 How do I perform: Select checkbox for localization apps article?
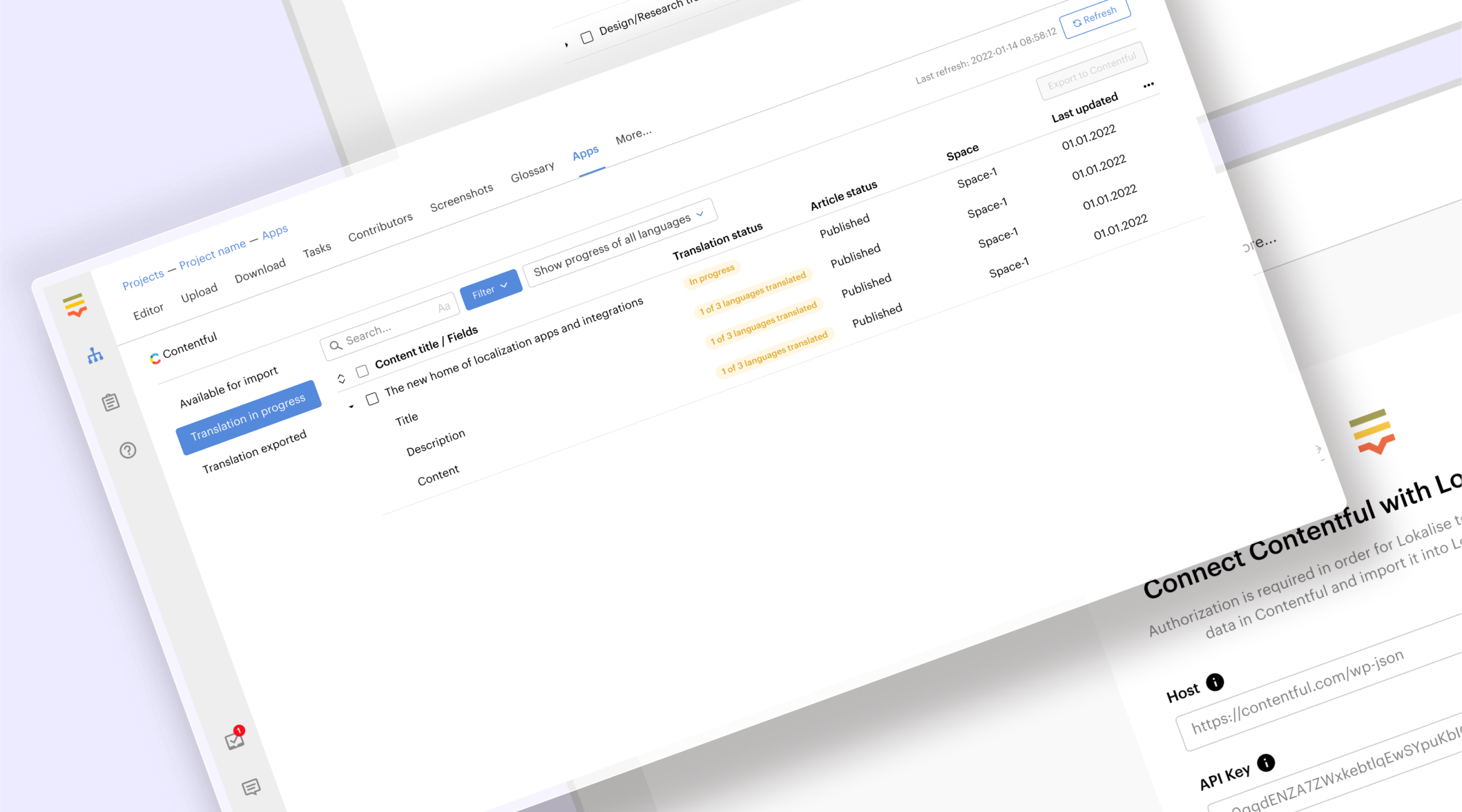[x=372, y=399]
